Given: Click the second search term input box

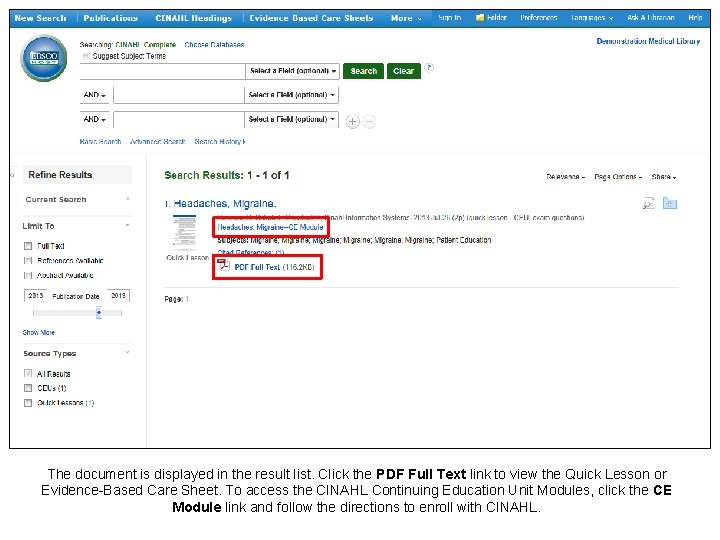Looking at the screenshot, I should (x=179, y=95).
